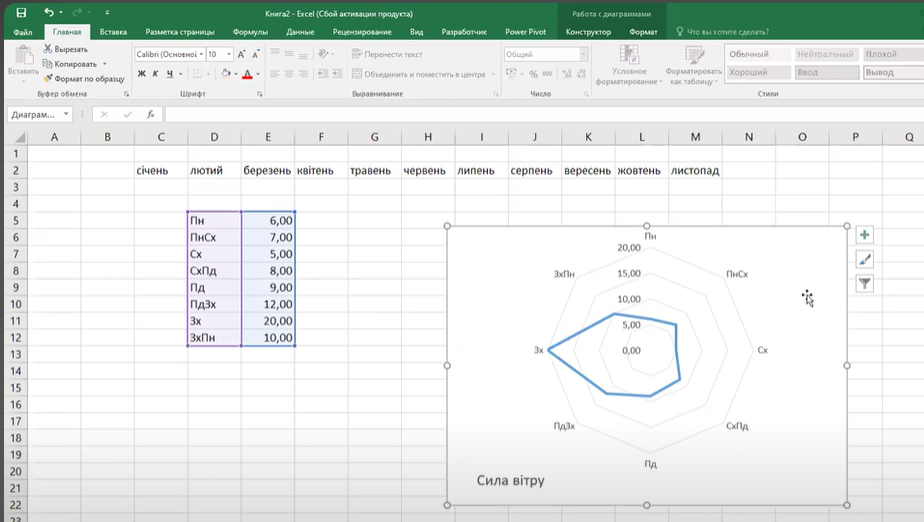The image size is (924, 522).
Task: Click the red font color A button
Action: [248, 74]
